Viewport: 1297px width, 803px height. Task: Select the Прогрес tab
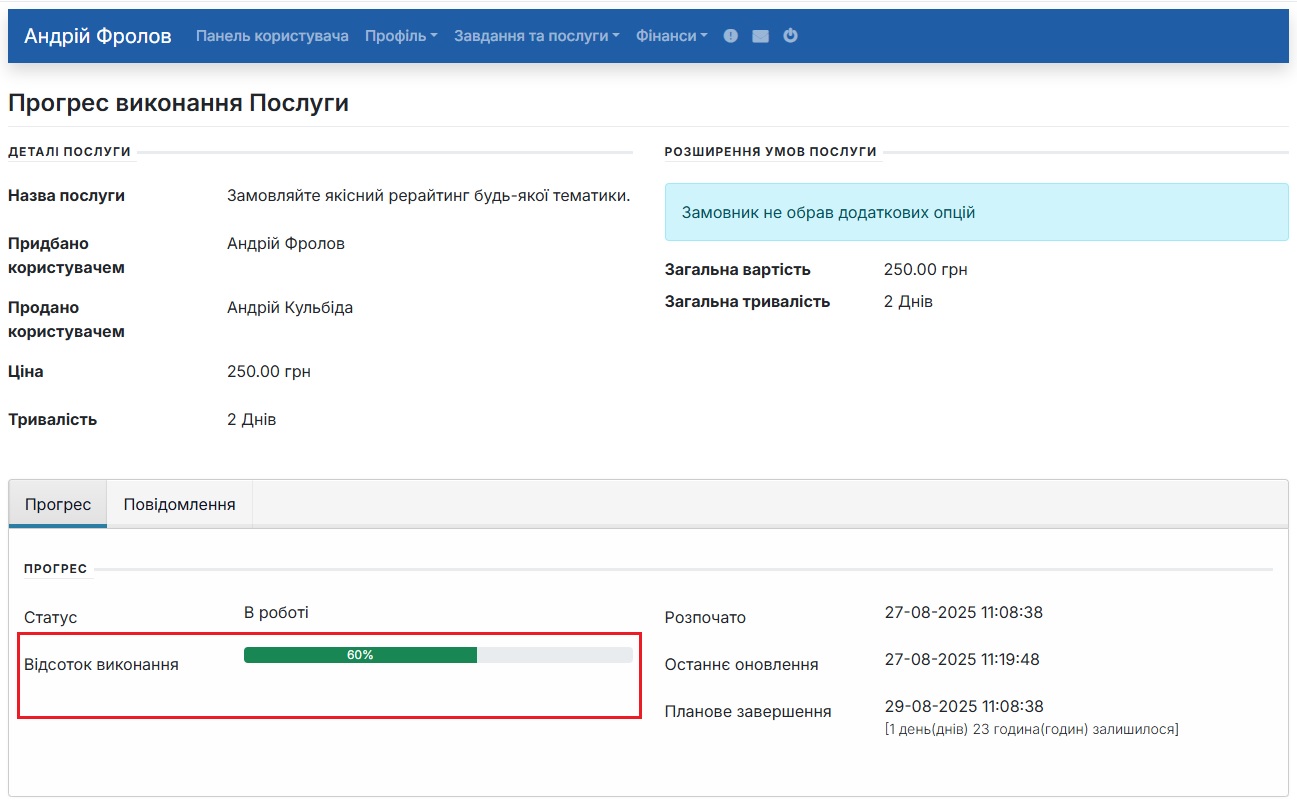58,504
